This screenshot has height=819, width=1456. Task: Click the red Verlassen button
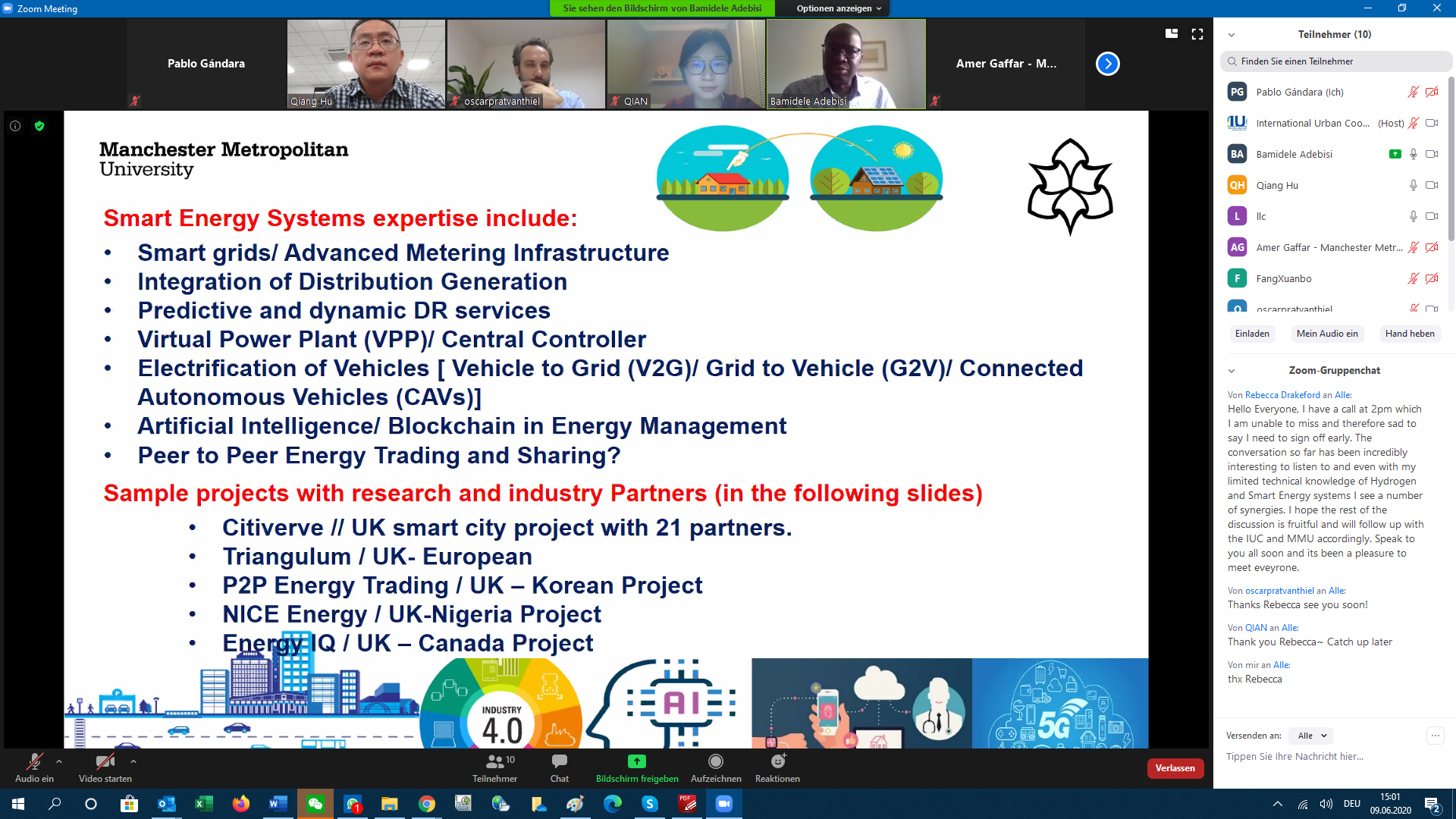pos(1175,768)
